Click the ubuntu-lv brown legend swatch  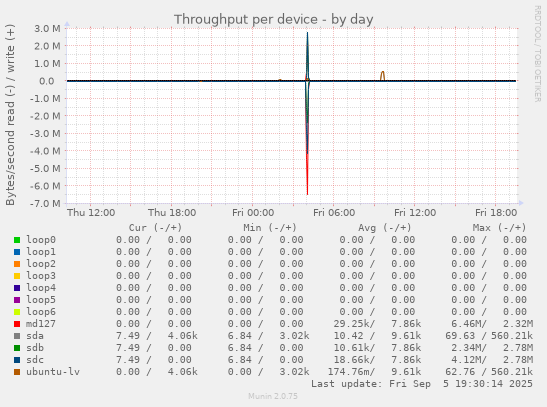click(17, 372)
